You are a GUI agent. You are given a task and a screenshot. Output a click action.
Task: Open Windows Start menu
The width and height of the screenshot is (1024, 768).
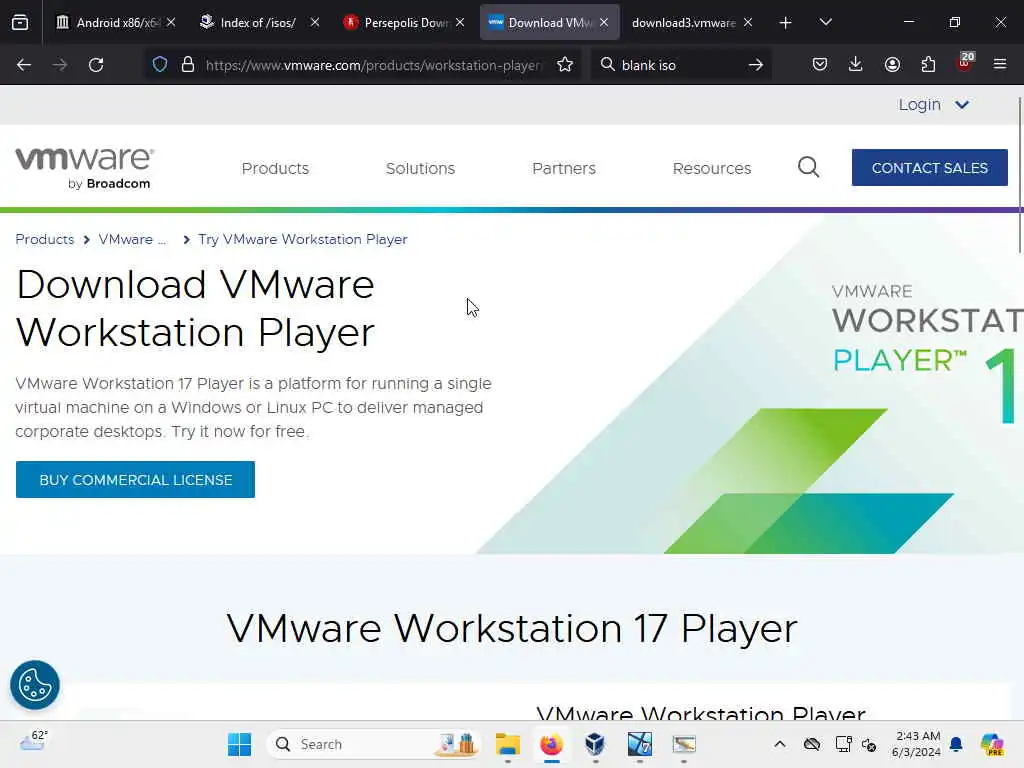[x=240, y=744]
